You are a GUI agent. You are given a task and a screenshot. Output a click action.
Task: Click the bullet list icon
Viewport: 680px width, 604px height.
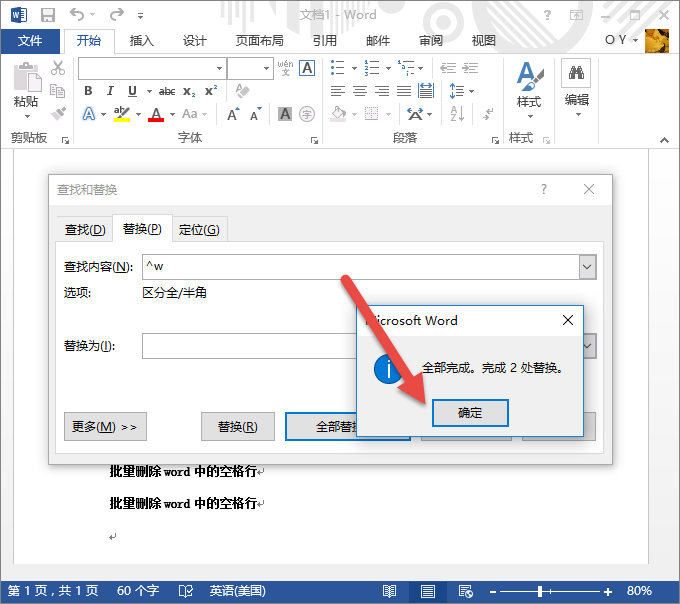[337, 68]
